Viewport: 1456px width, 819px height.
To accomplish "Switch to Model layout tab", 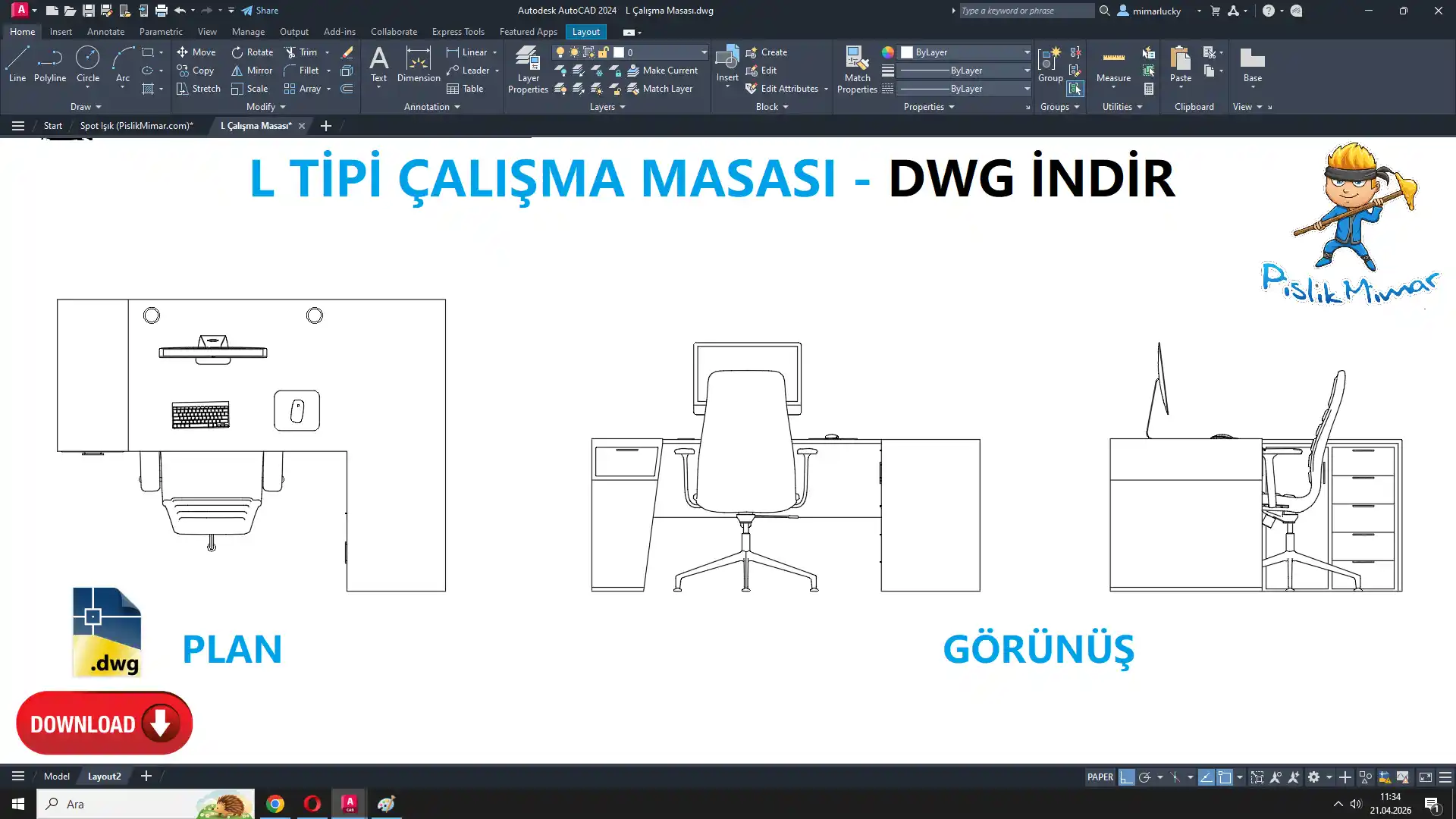I will [56, 777].
